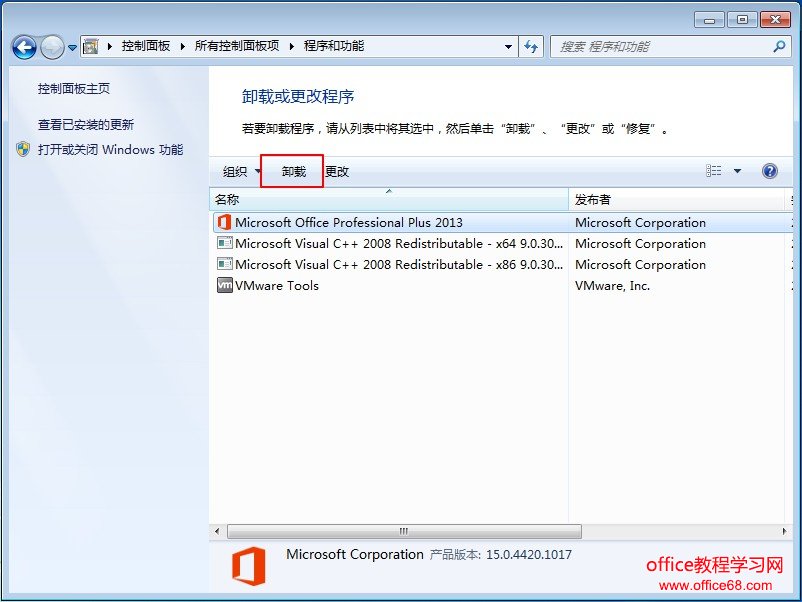Go to 控制面板主页 link
802x602 pixels.
pos(74,88)
